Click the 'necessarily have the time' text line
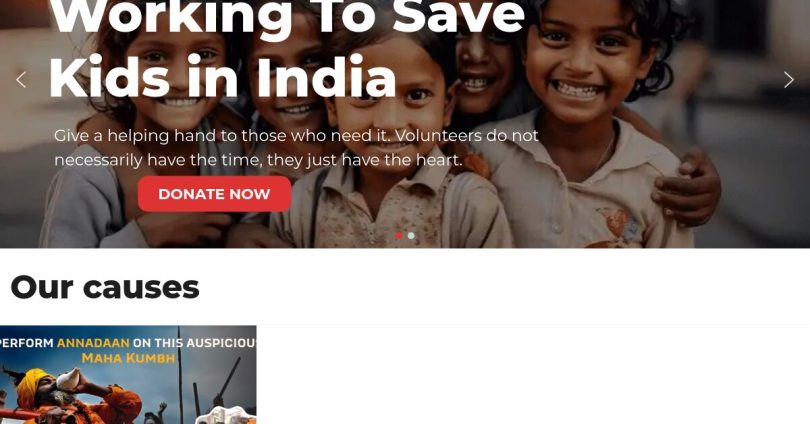 pos(258,160)
